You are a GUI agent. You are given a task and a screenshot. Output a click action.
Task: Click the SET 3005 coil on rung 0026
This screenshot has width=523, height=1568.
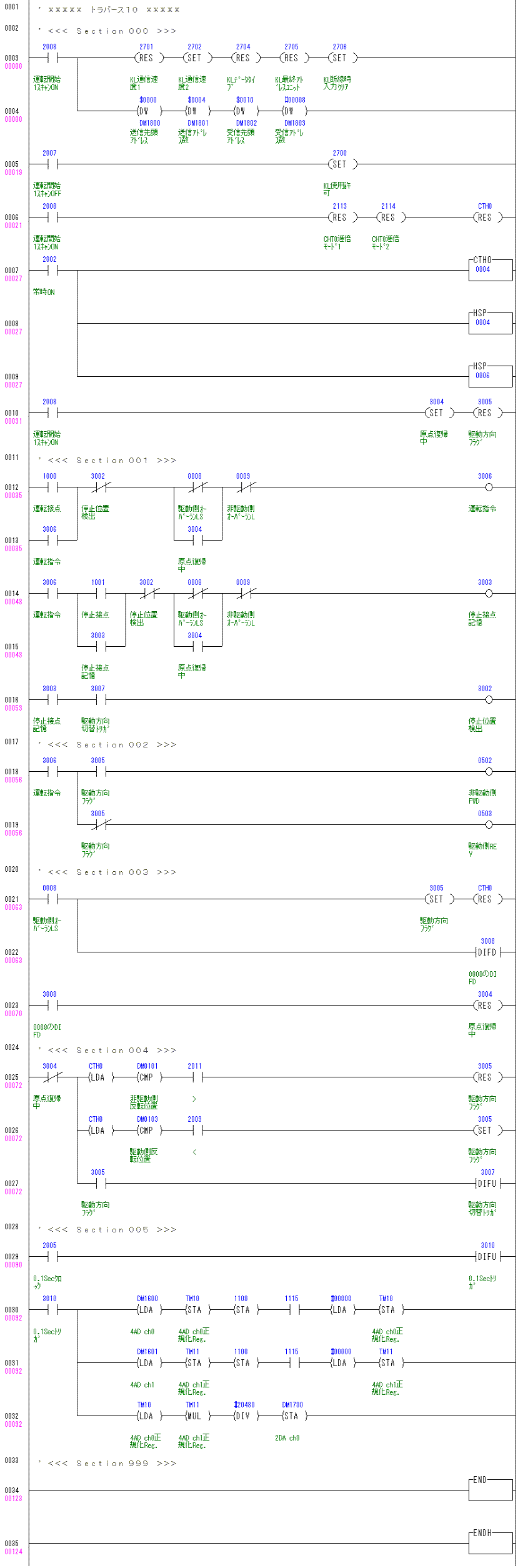(x=487, y=1131)
